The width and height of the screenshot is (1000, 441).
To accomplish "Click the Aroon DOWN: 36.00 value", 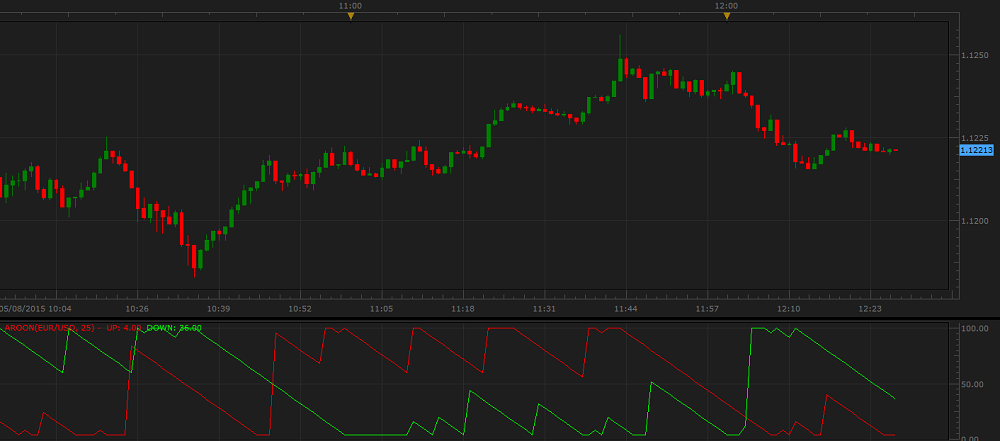I will click(174, 328).
